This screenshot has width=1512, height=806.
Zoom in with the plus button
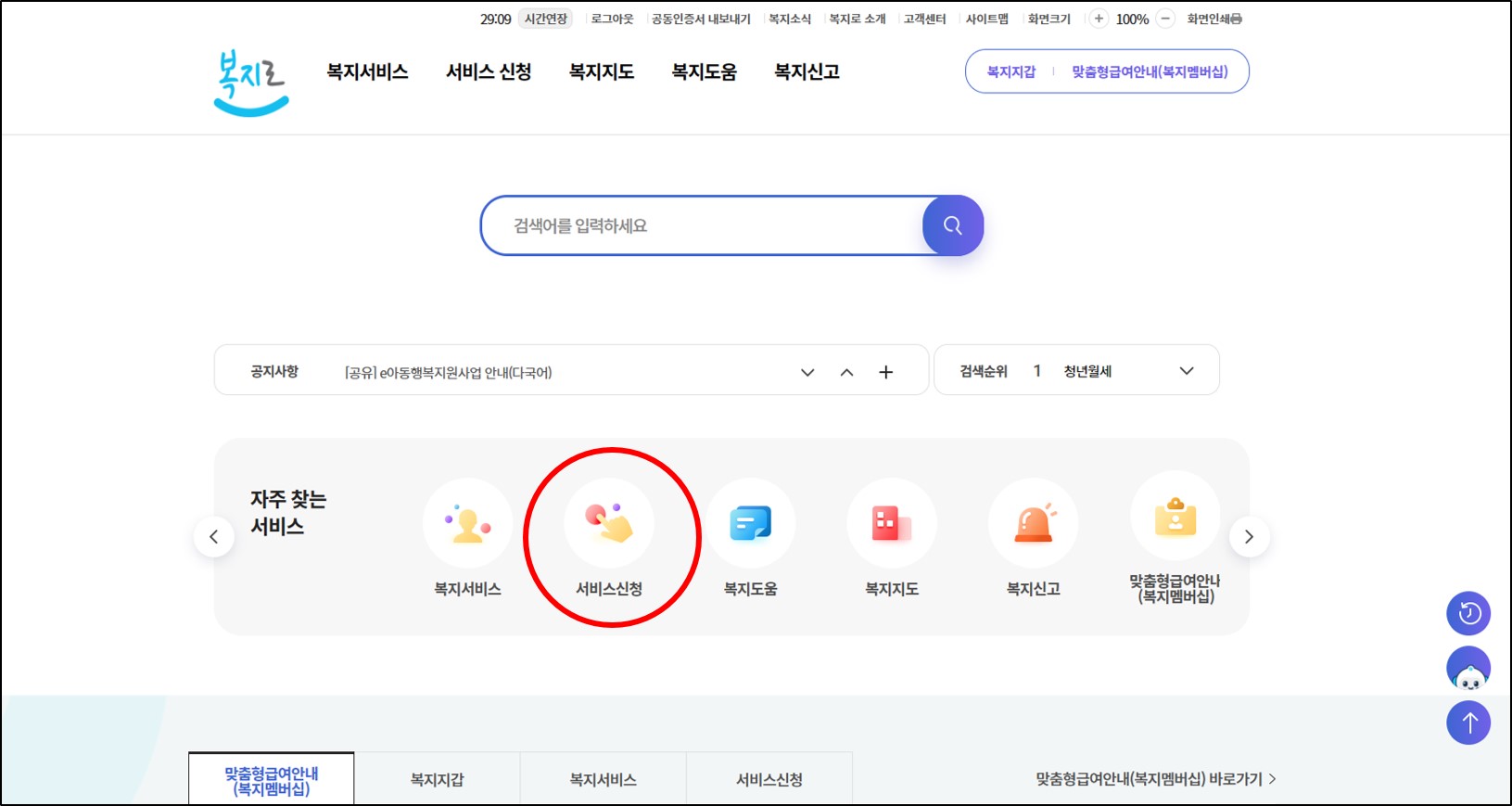pyautogui.click(x=1099, y=19)
